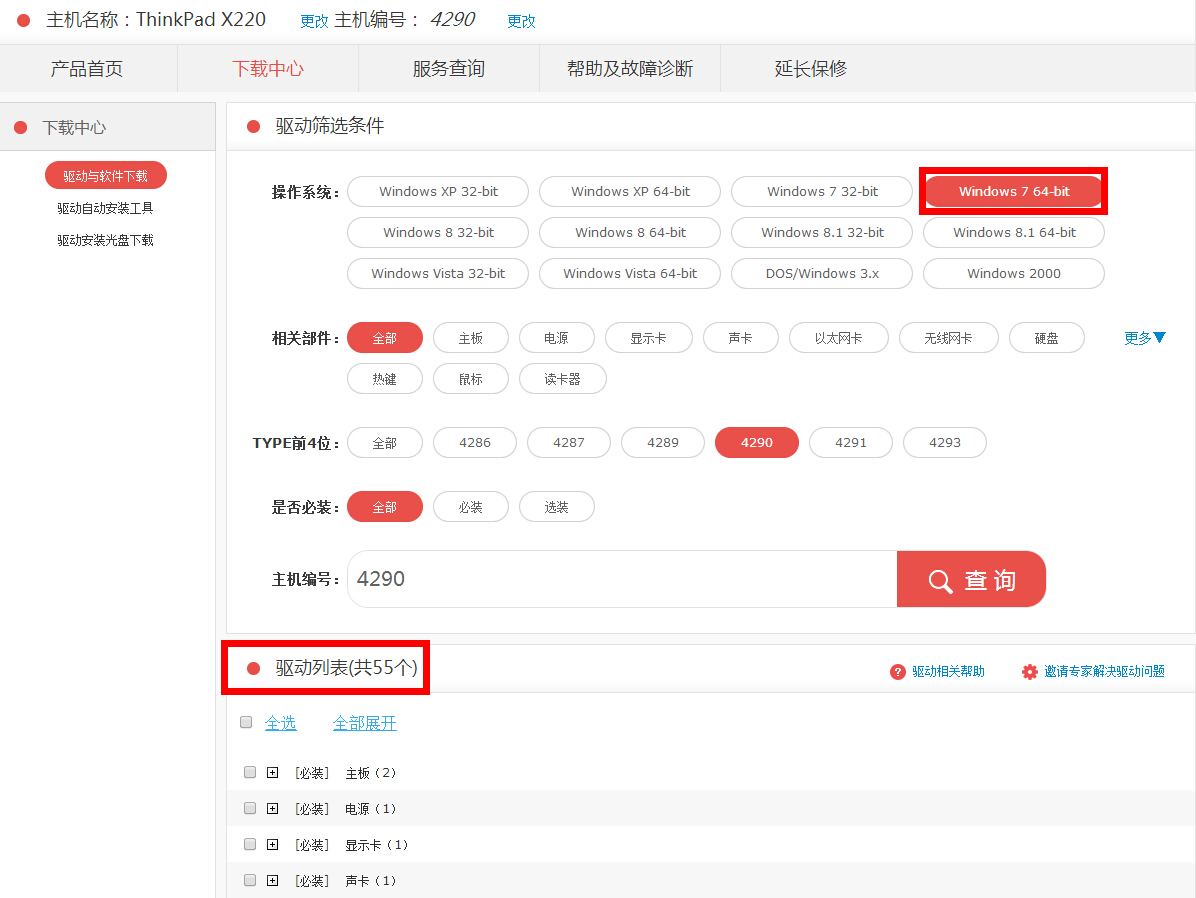Filter by 无线网卡 component

pyautogui.click(x=948, y=338)
